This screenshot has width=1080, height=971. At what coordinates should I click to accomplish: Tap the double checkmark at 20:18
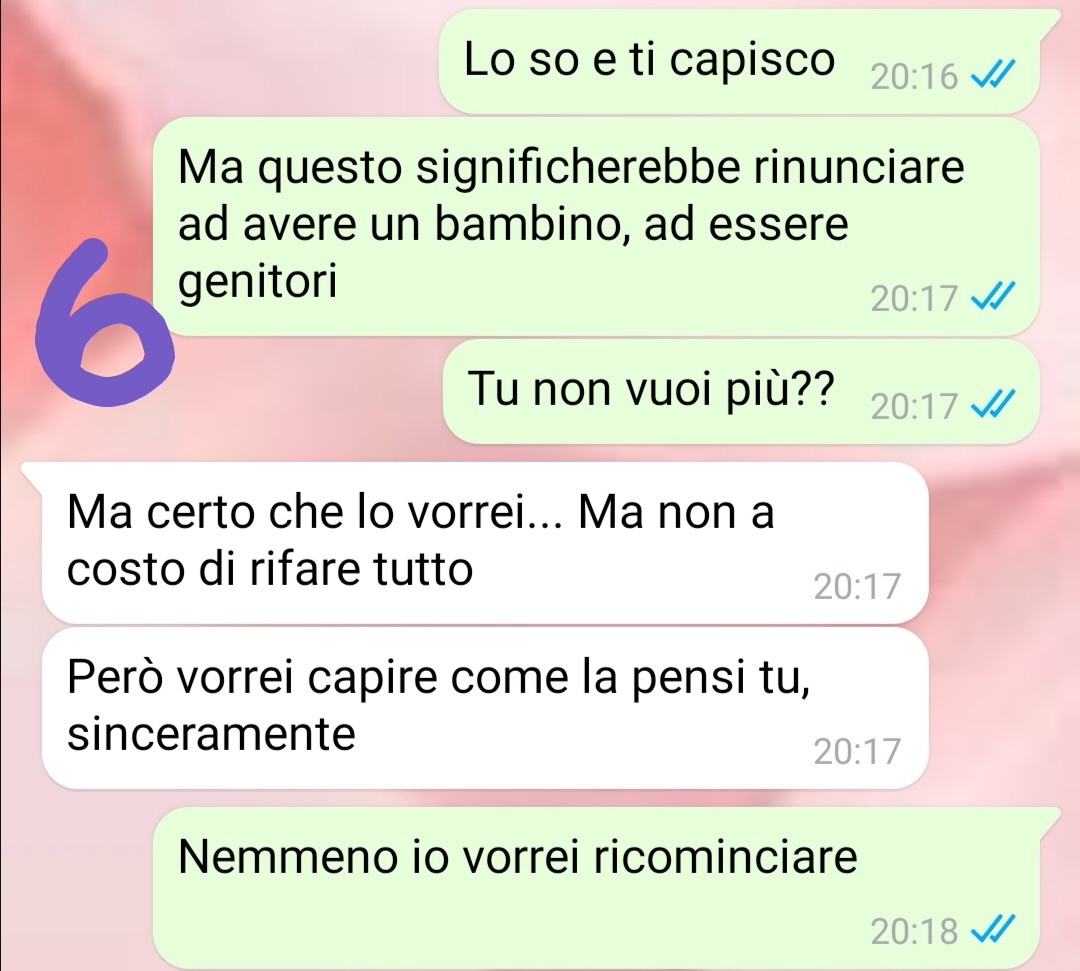coord(993,930)
